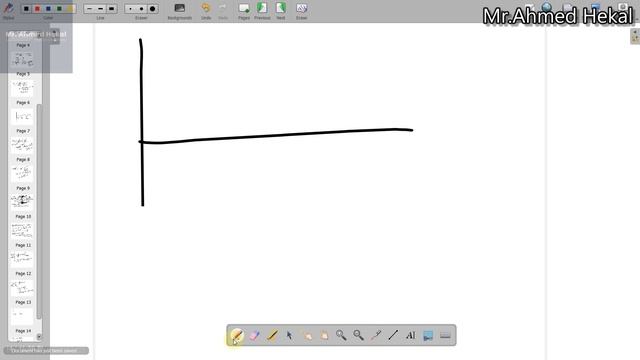Open Page 12 thumbnail
This screenshot has height=360, width=640.
click(22, 287)
